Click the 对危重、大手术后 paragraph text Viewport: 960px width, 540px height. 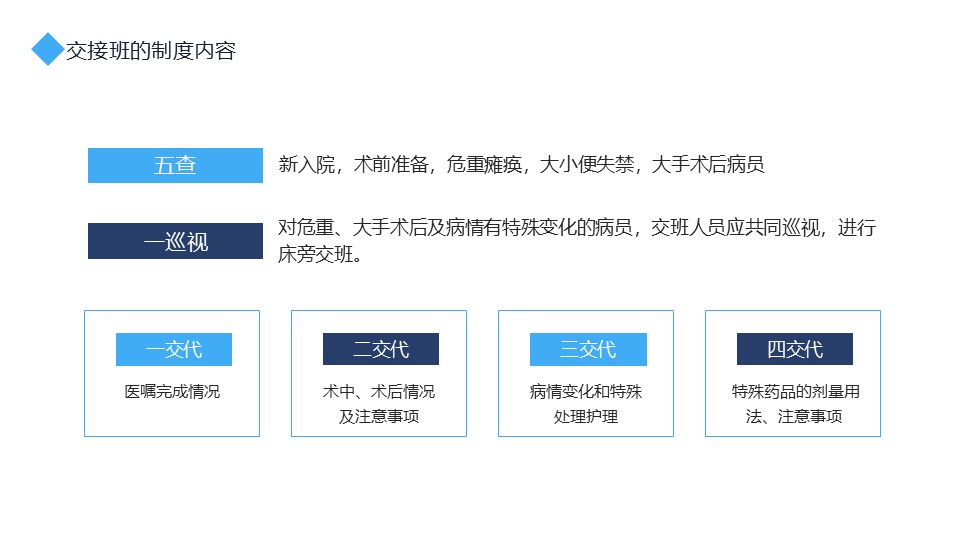[577, 228]
